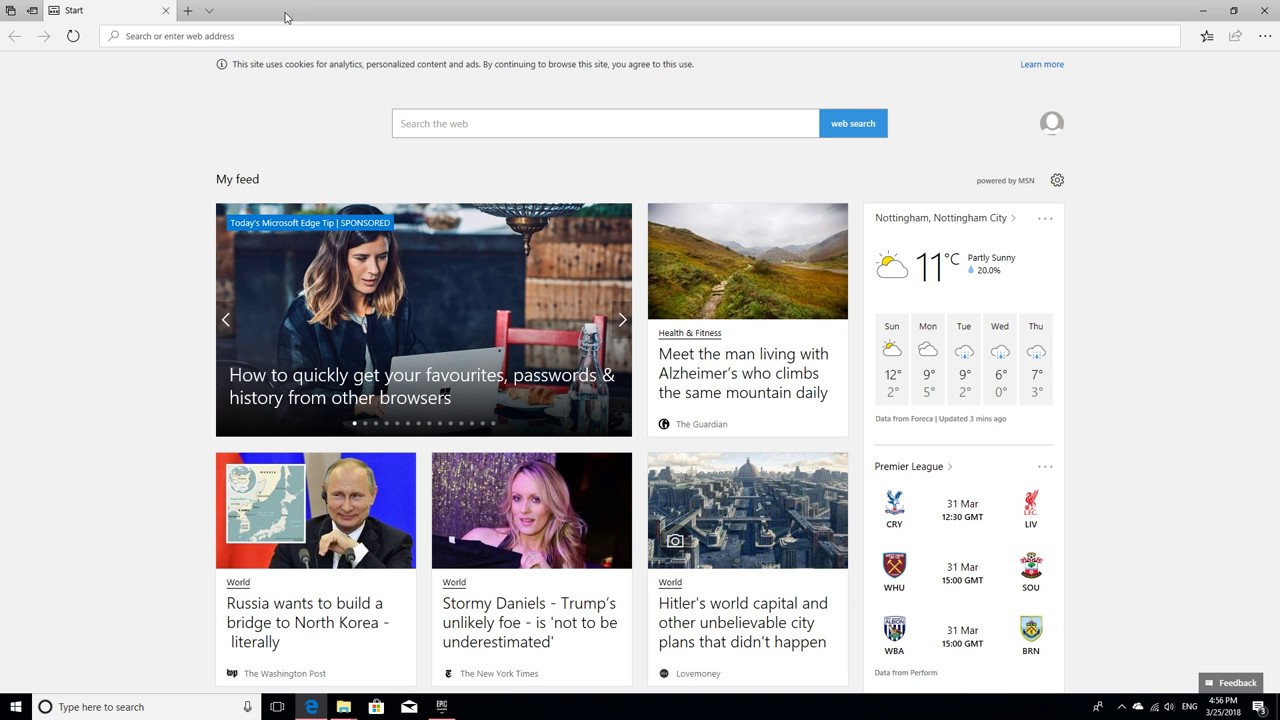Image resolution: width=1280 pixels, height=720 pixels.
Task: Open the Action Center notifications icon
Action: pos(1260,707)
